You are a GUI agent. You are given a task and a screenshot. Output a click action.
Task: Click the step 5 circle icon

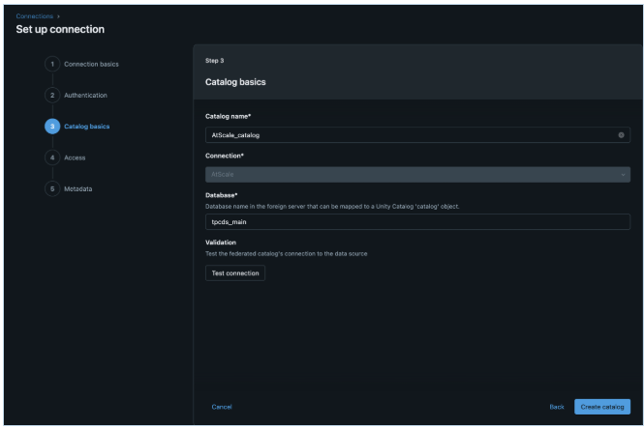click(52, 189)
